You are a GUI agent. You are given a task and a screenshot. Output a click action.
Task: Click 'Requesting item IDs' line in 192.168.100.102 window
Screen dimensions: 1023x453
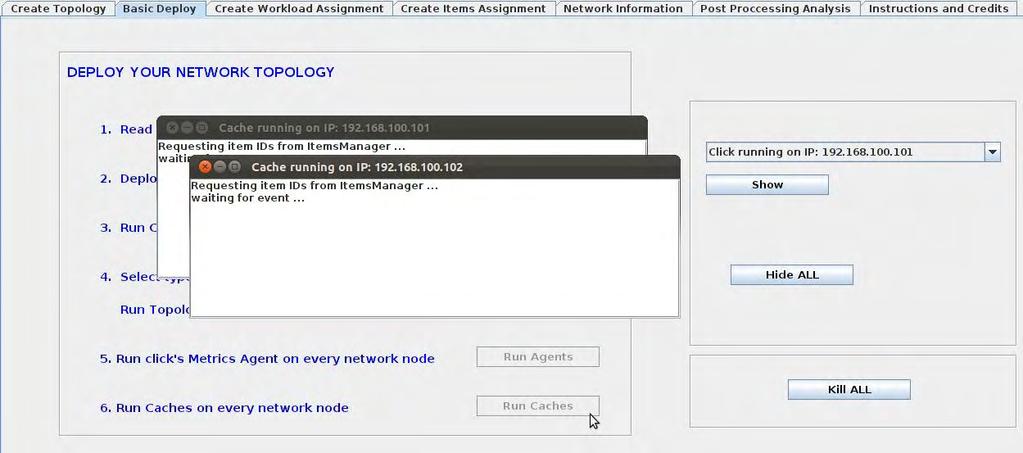314,185
